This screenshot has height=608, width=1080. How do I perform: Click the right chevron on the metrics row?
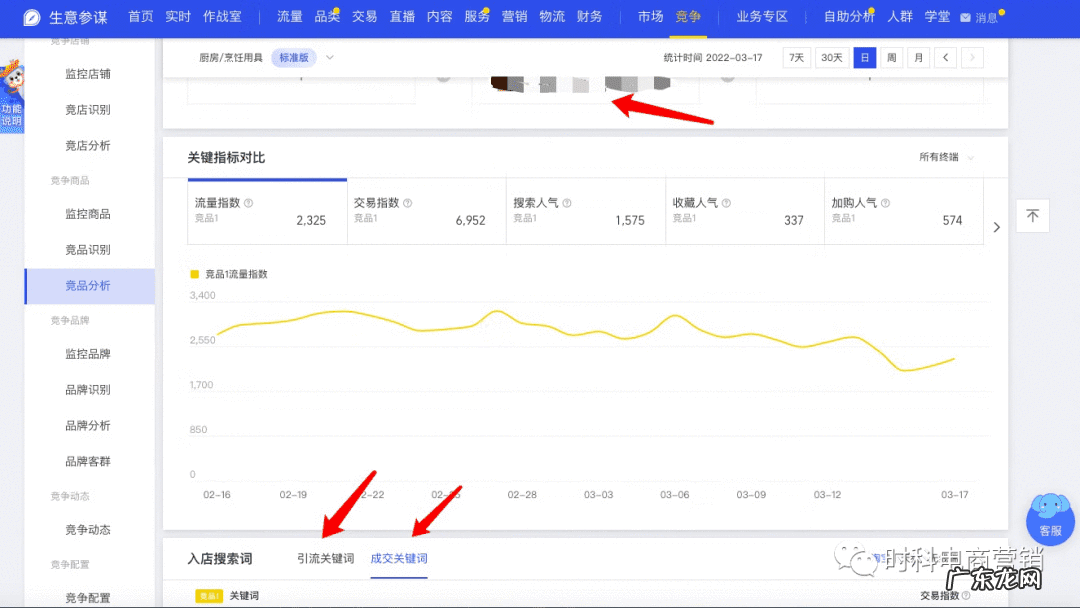(x=996, y=227)
